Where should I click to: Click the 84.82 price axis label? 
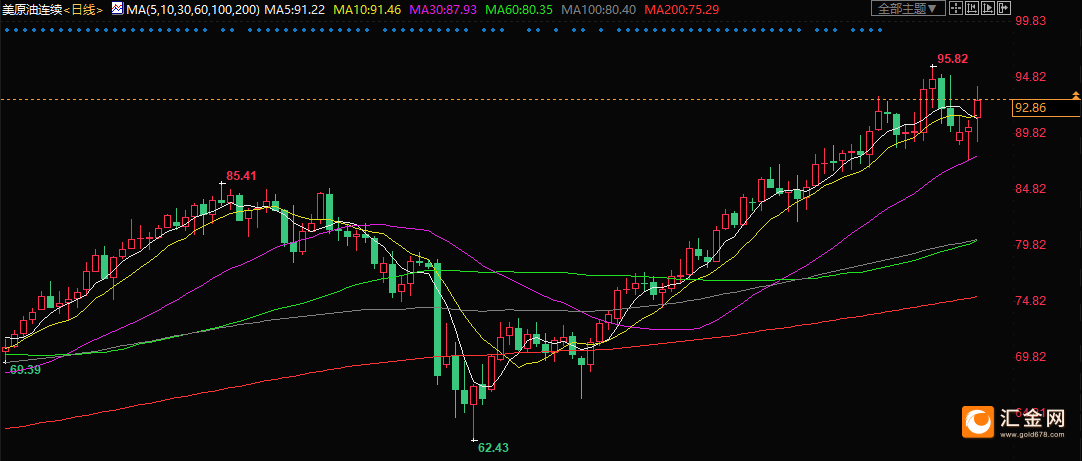click(1031, 188)
